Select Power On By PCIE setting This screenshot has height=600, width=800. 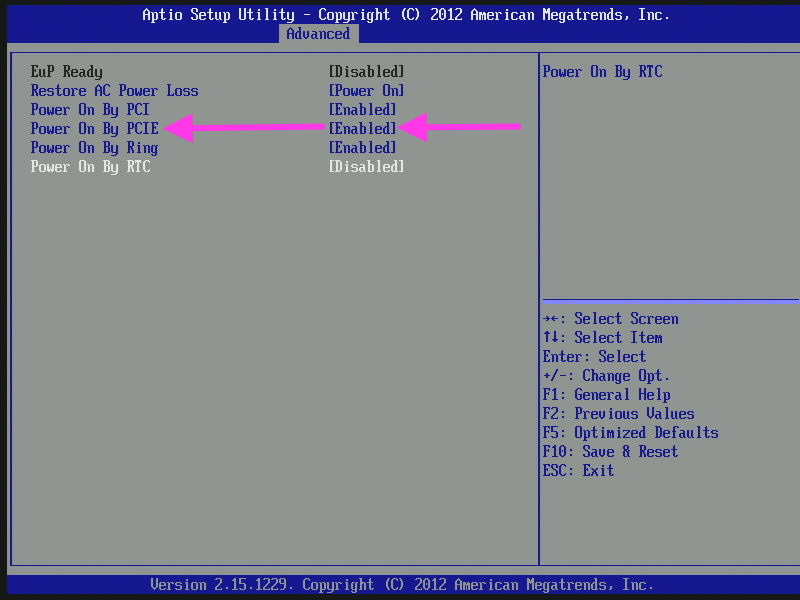click(94, 129)
